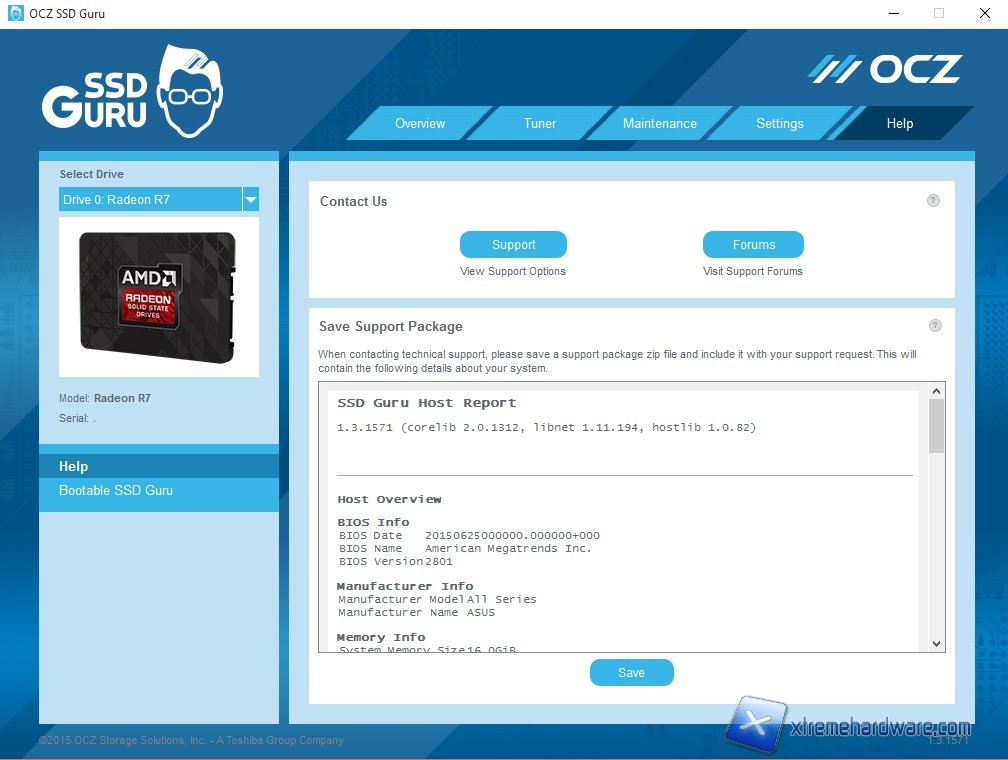Click the OCZ brand logo
Viewport: 1008px width, 760px height.
click(884, 69)
